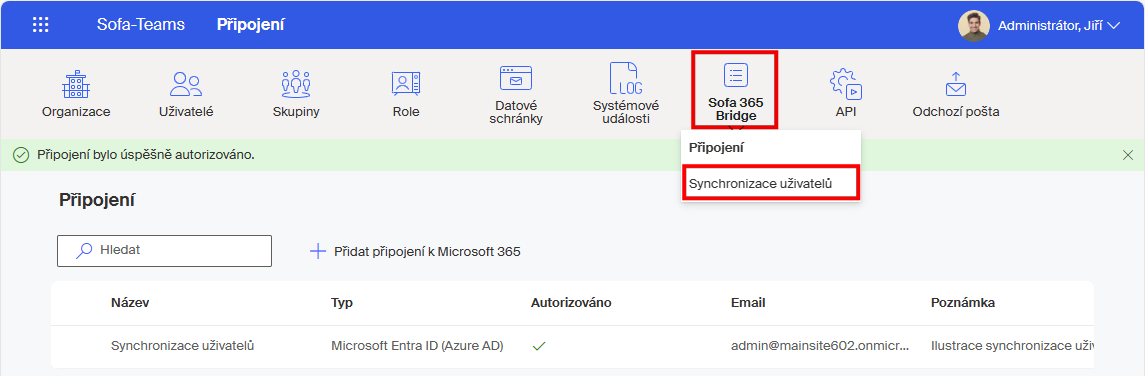Viewport: 1145px width, 376px height.
Task: Sort by the Poznámka column header
Action: point(963,302)
